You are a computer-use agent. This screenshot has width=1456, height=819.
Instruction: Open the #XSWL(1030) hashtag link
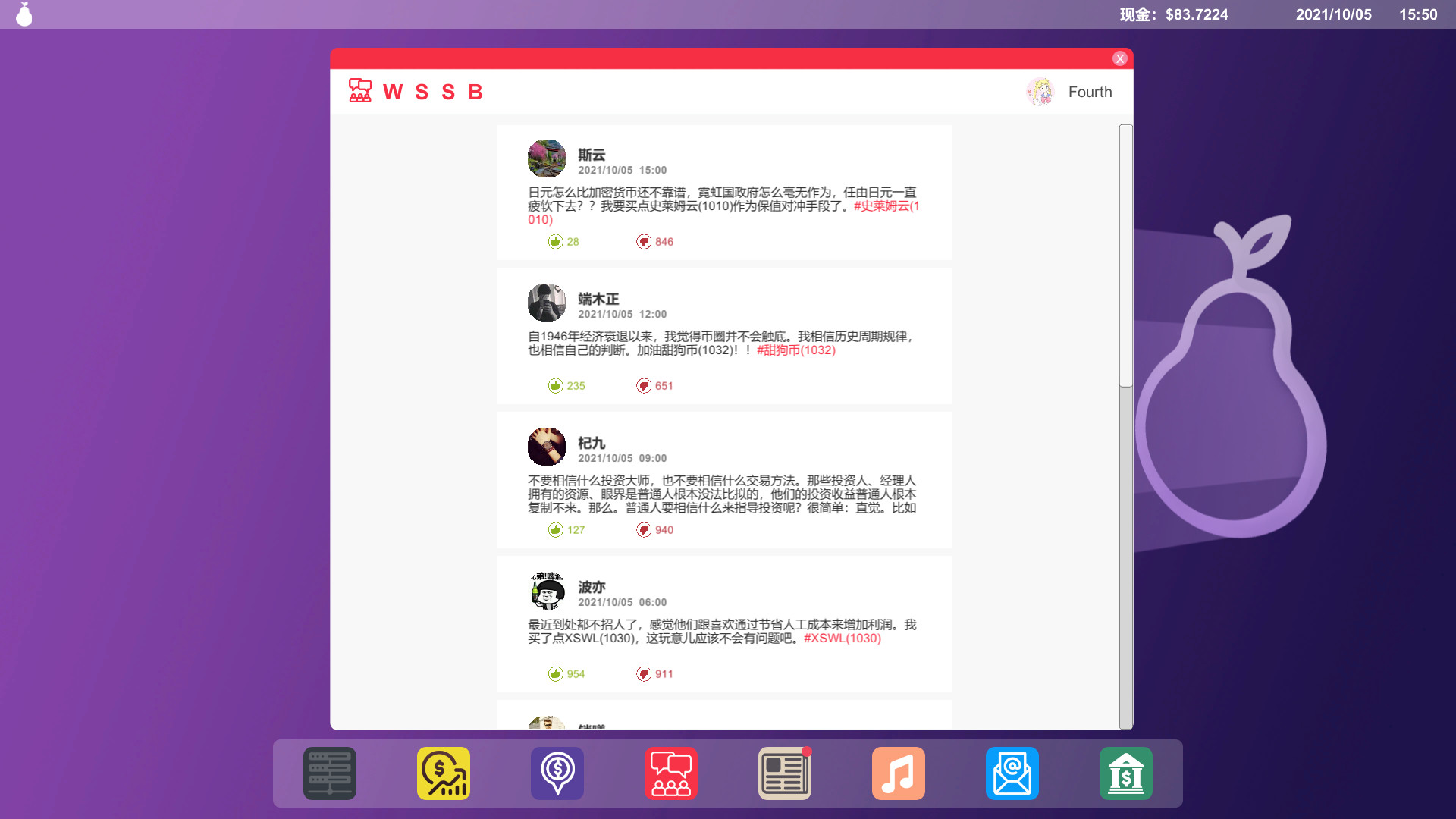(843, 638)
